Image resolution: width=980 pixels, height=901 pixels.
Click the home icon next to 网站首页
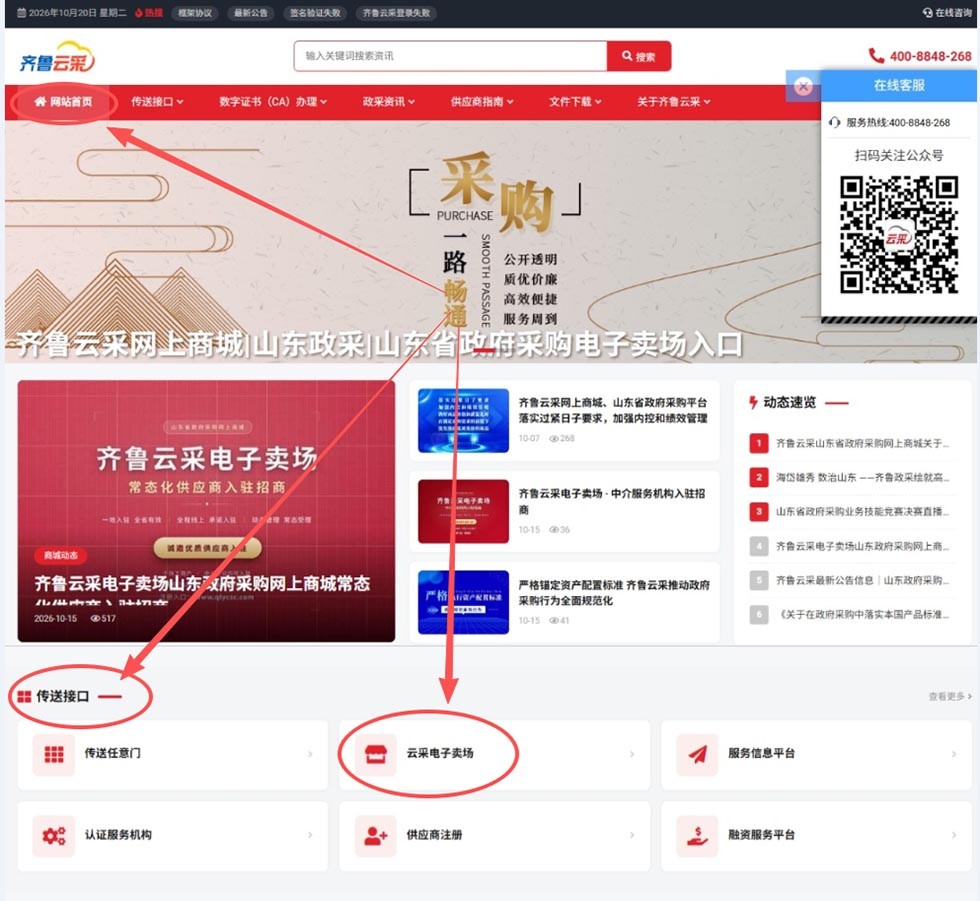pos(40,102)
